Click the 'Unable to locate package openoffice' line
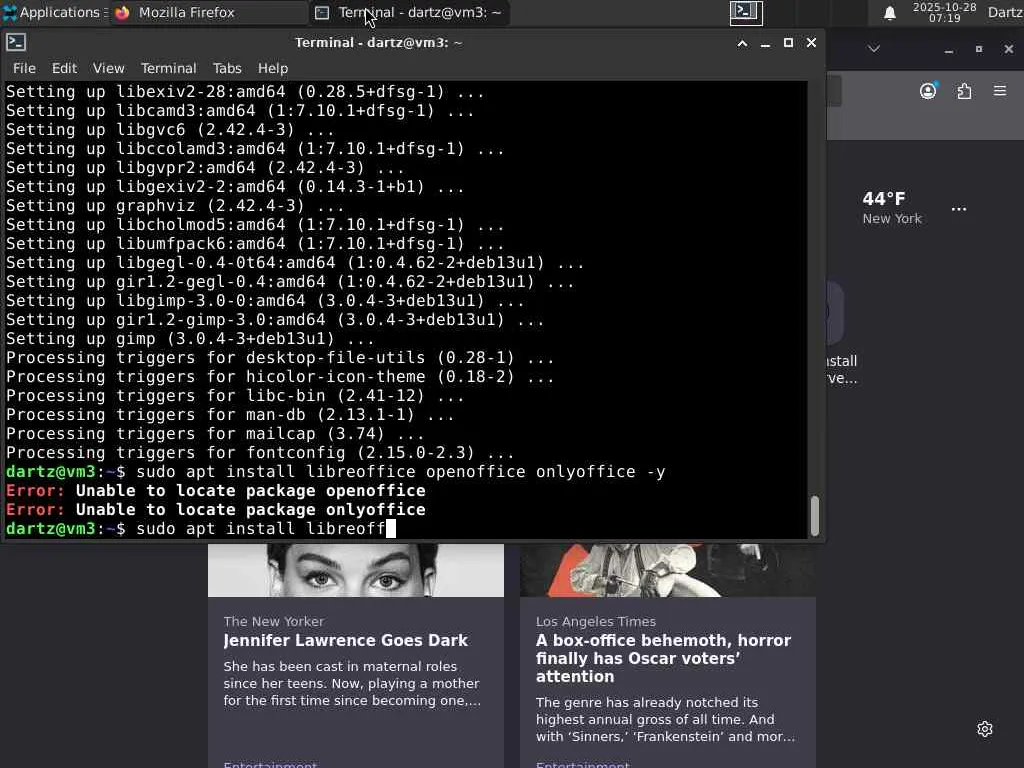Viewport: 1024px width, 768px height. 216,490
